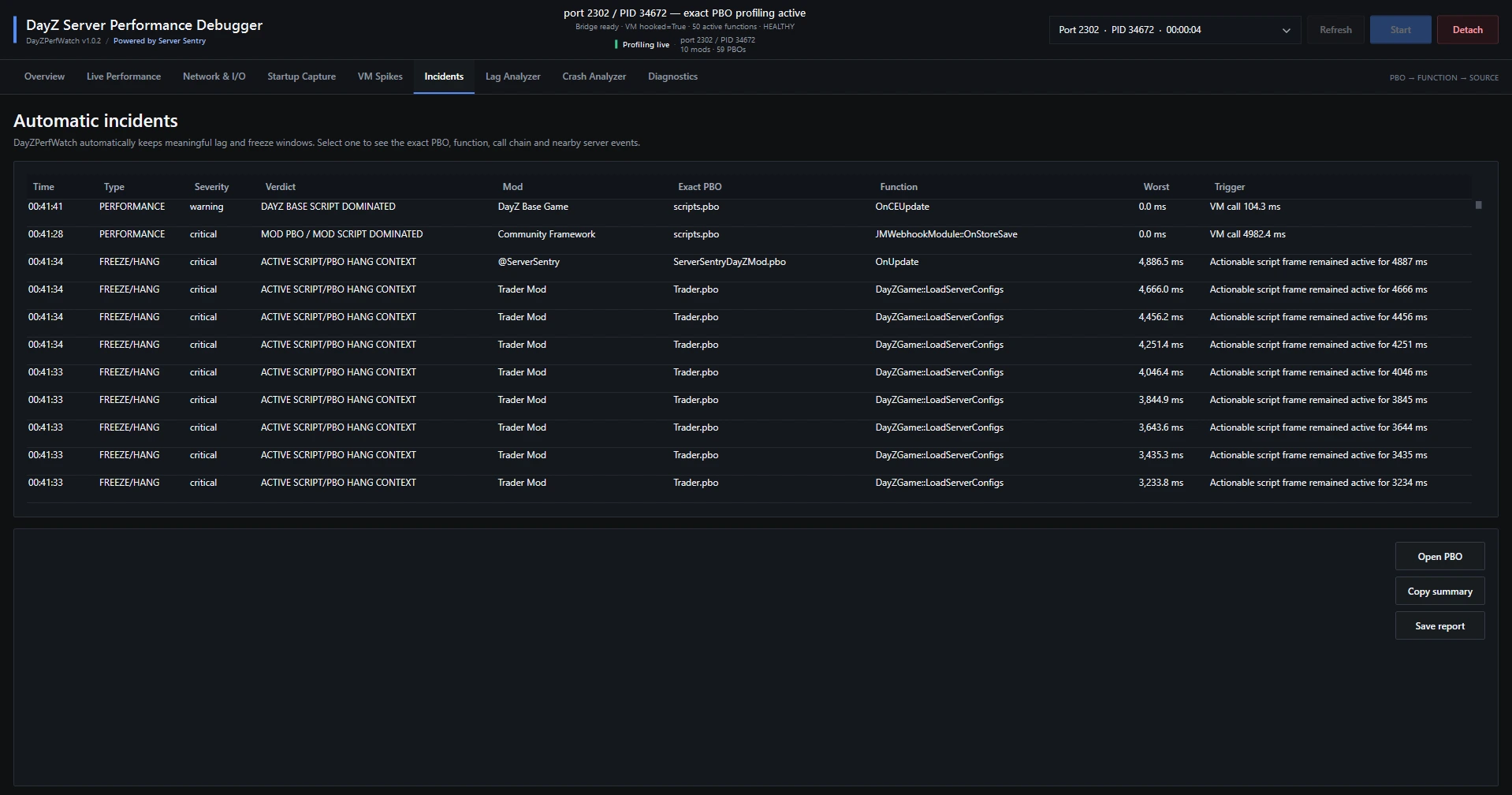Sort by the Type column header
This screenshot has height=795, width=1512.
114,187
